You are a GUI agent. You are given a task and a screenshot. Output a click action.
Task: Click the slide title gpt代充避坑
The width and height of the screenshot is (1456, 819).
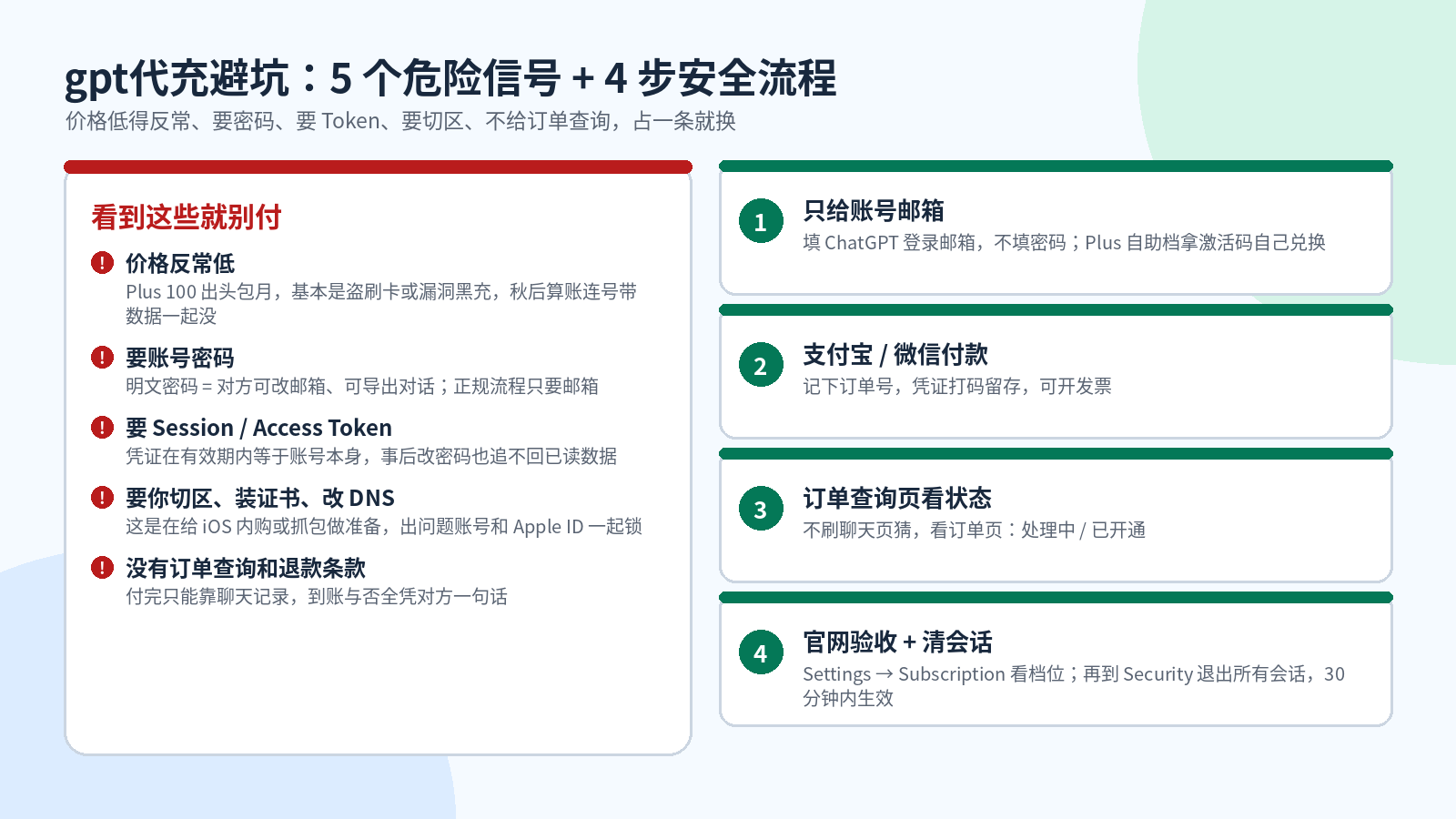tap(450, 78)
